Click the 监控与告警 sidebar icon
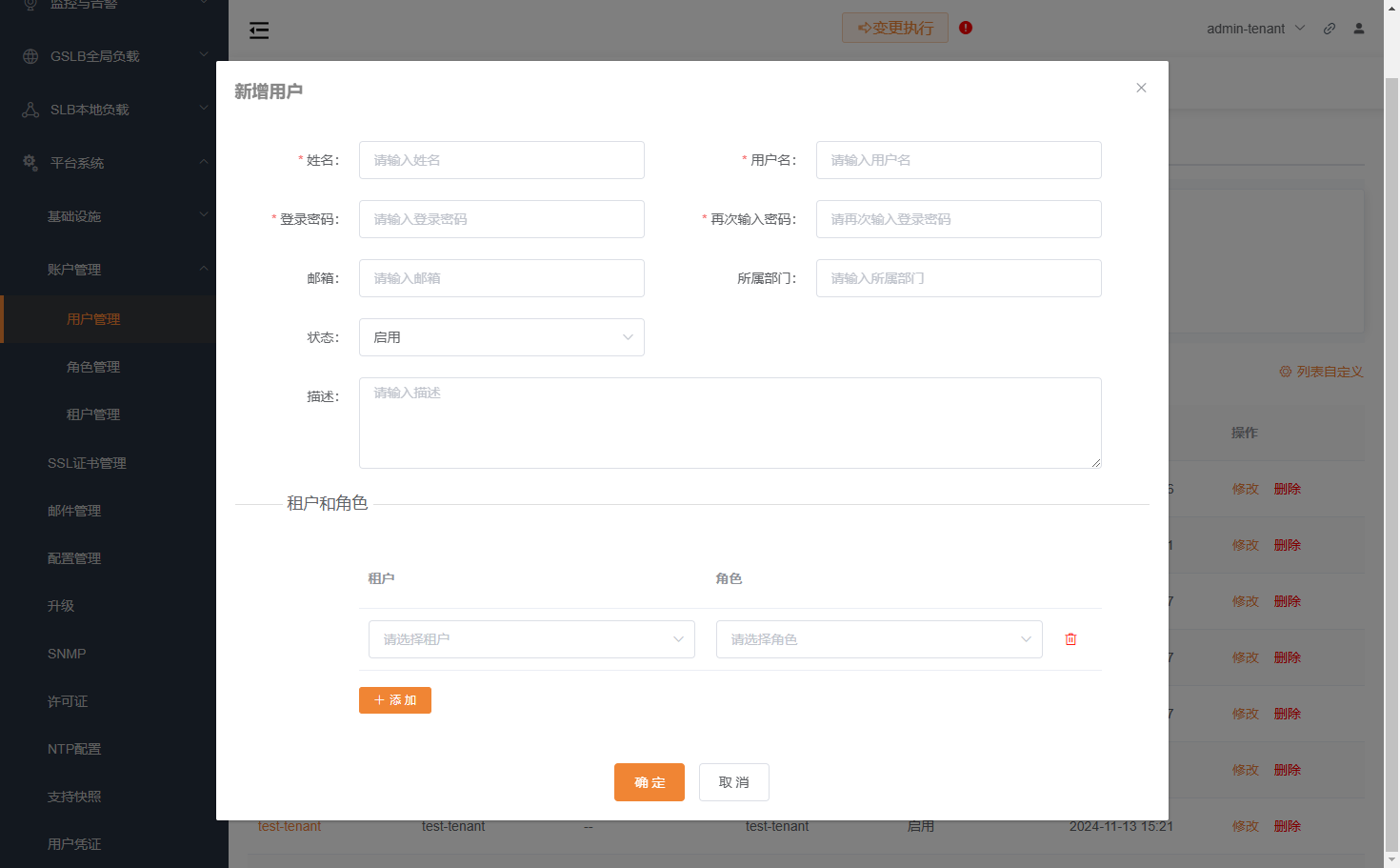 (28, 5)
